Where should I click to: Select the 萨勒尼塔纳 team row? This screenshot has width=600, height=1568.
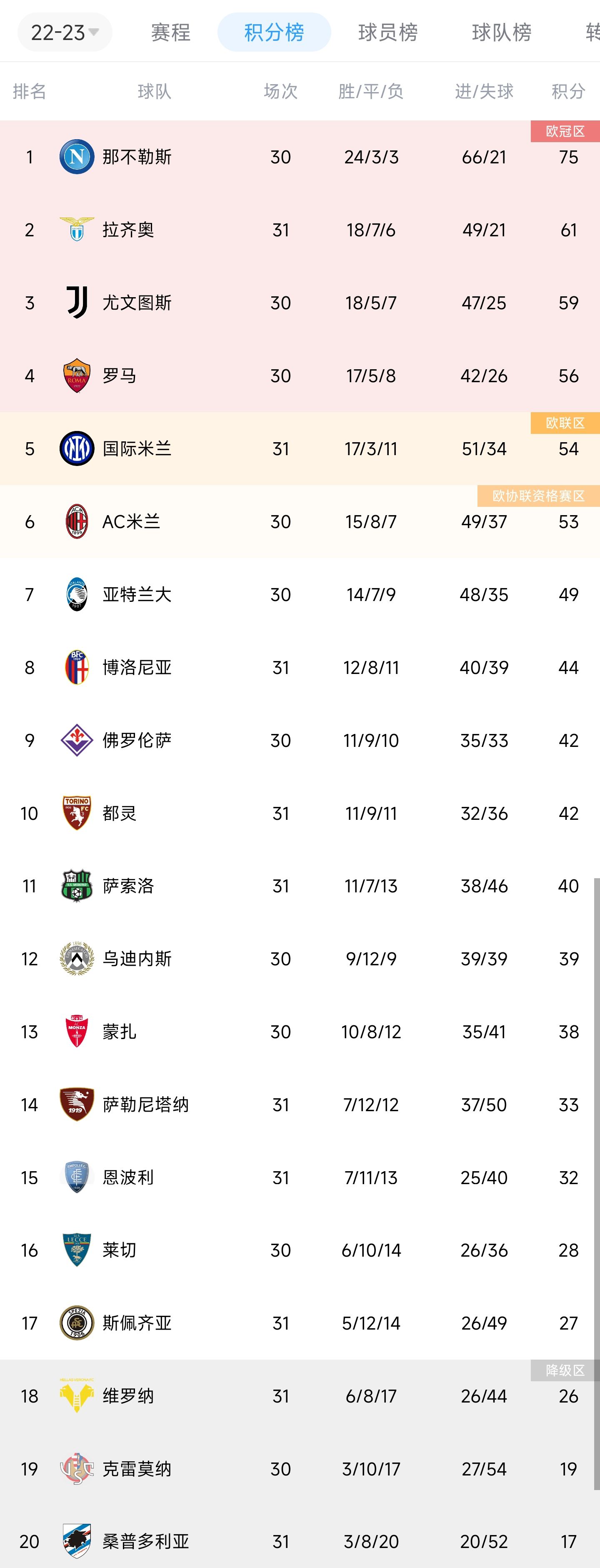click(300, 1105)
